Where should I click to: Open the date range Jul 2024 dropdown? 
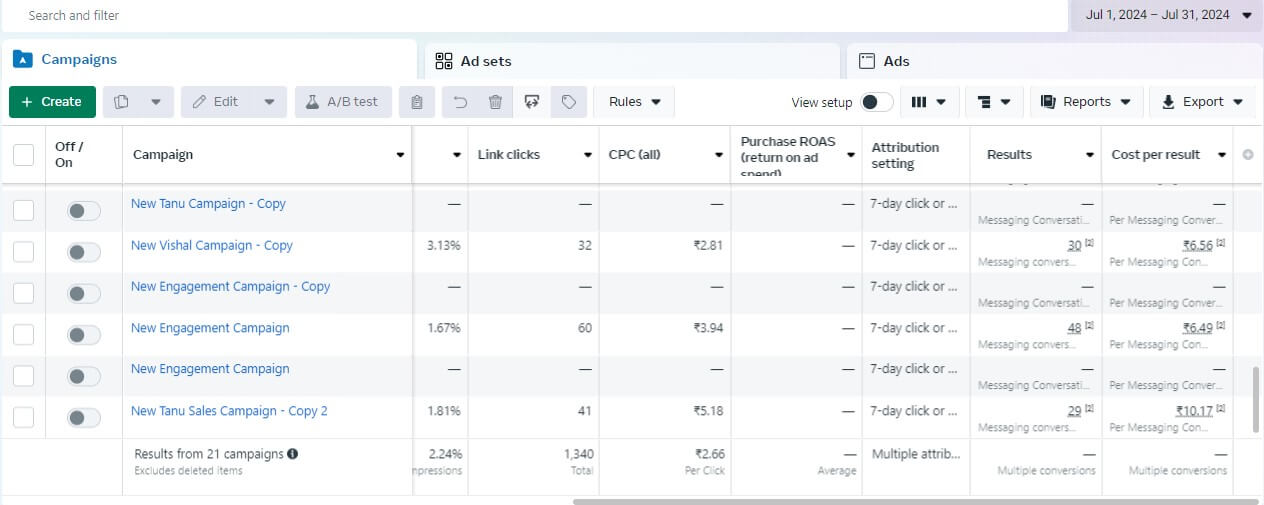tap(1166, 15)
